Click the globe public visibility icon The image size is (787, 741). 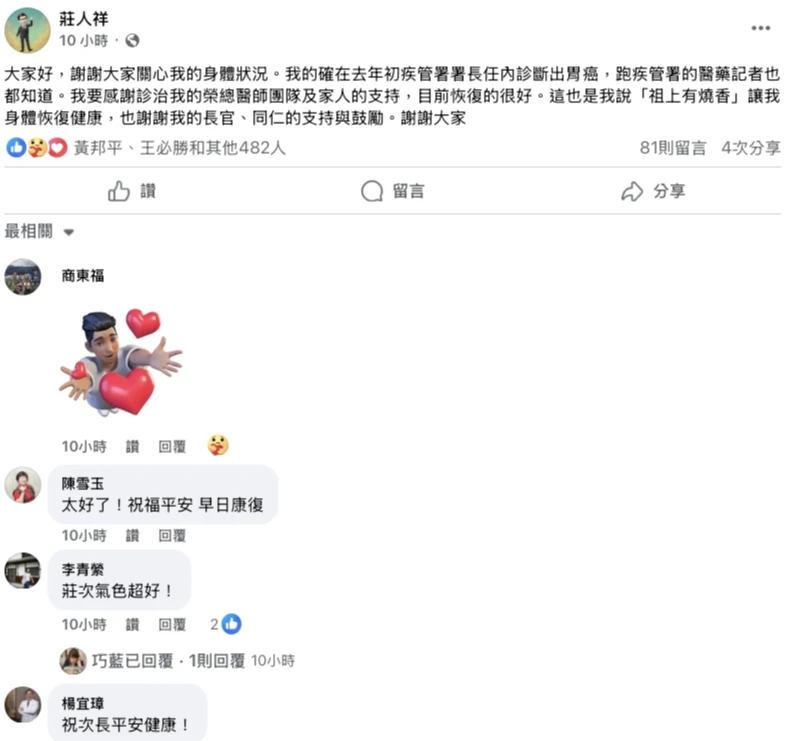click(x=133, y=40)
